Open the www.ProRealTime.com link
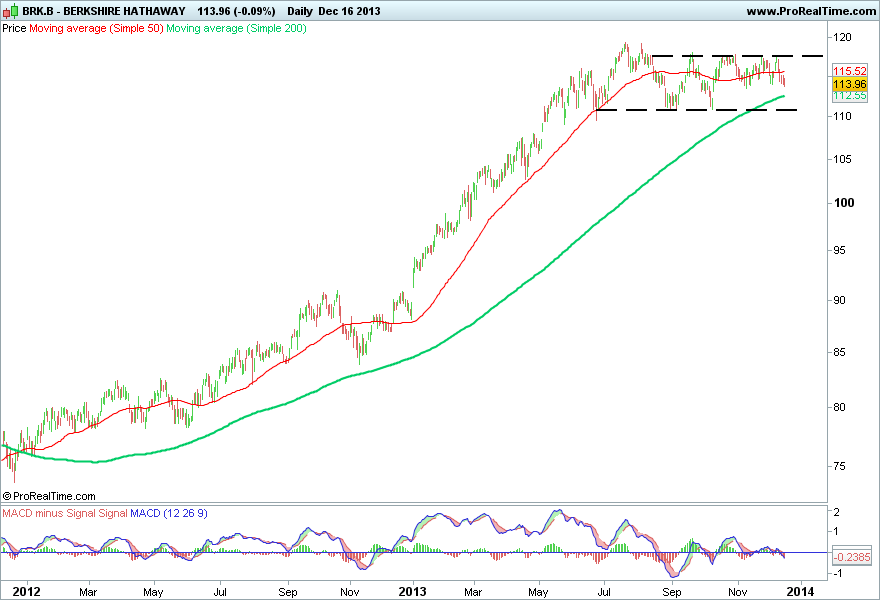The image size is (880, 600). pyautogui.click(x=810, y=11)
